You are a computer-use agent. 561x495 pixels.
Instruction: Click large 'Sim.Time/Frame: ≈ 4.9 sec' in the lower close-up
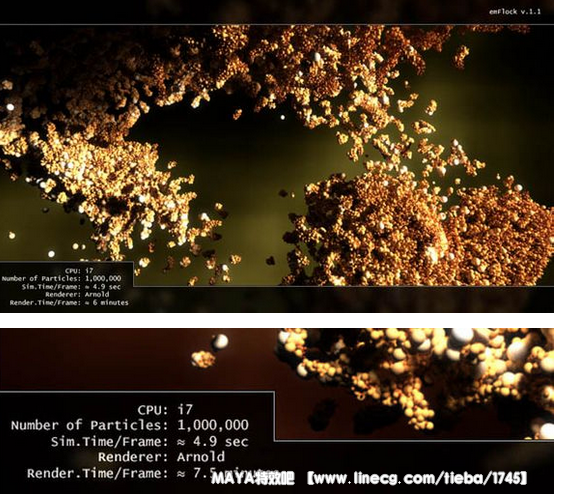pyautogui.click(x=149, y=442)
